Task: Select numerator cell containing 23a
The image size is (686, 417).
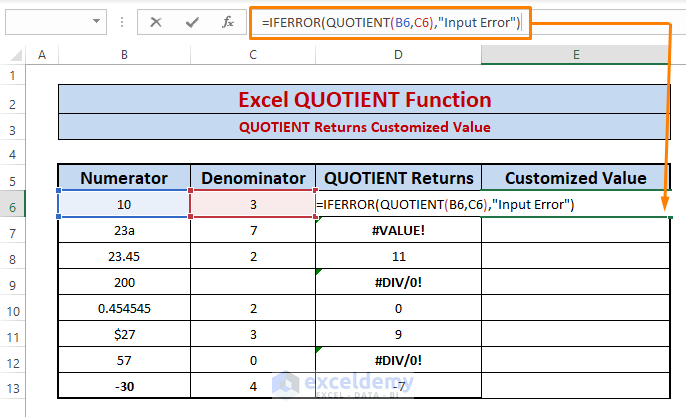Action: coord(124,230)
